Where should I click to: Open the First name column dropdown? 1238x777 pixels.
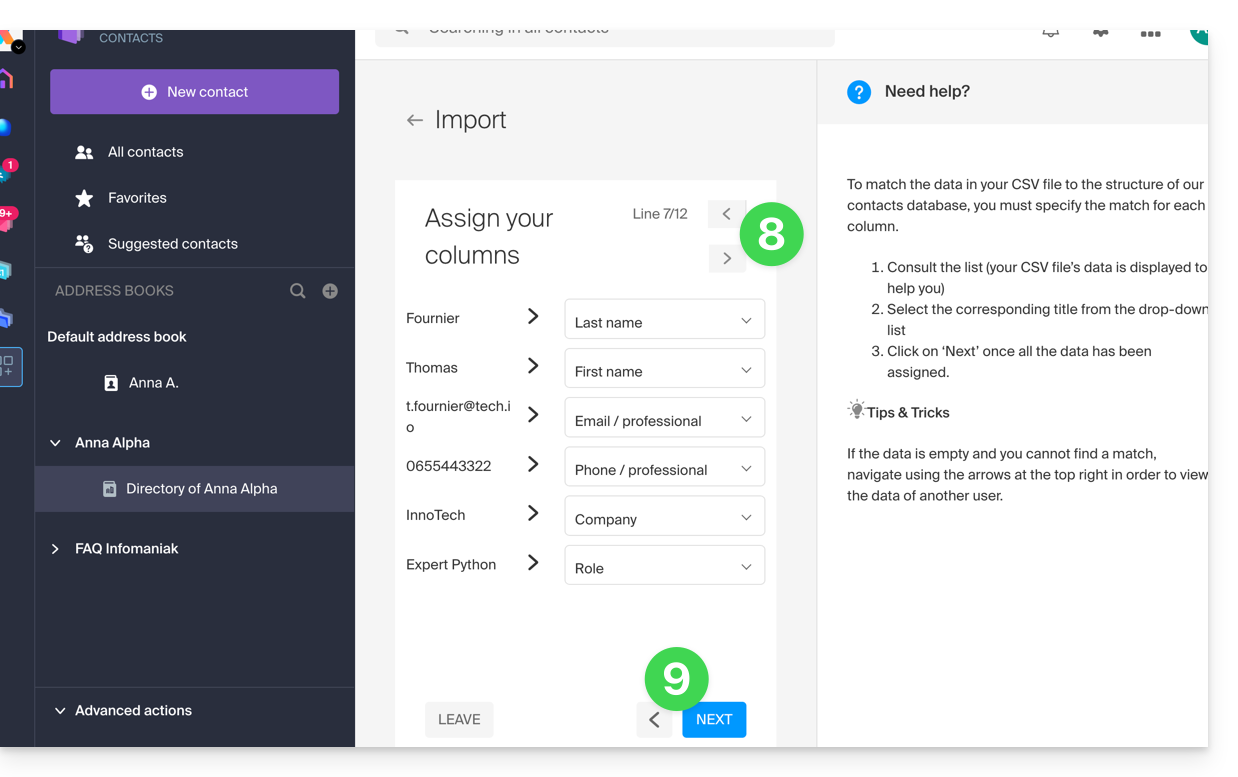pyautogui.click(x=664, y=370)
